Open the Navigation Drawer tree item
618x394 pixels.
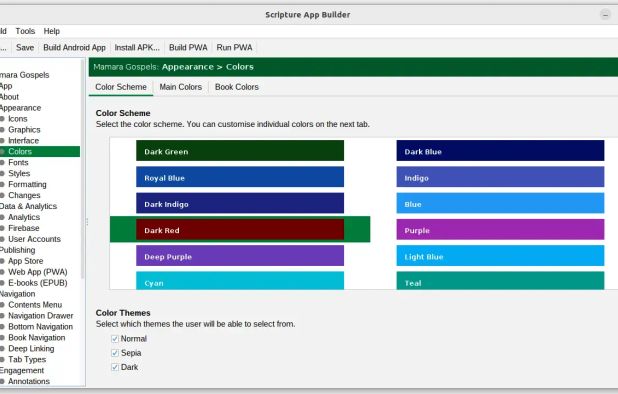41,316
